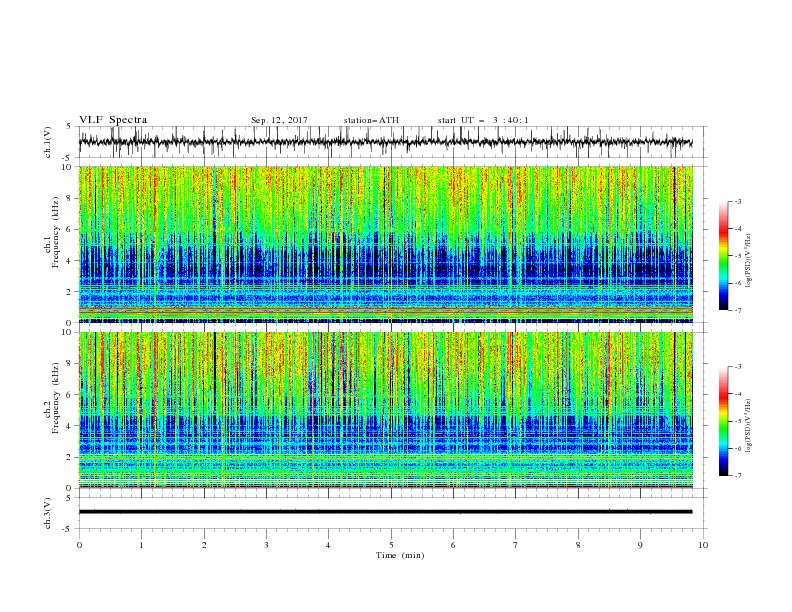Click the time axis tick label '0'
Screen dimensions: 792x612
click(79, 545)
